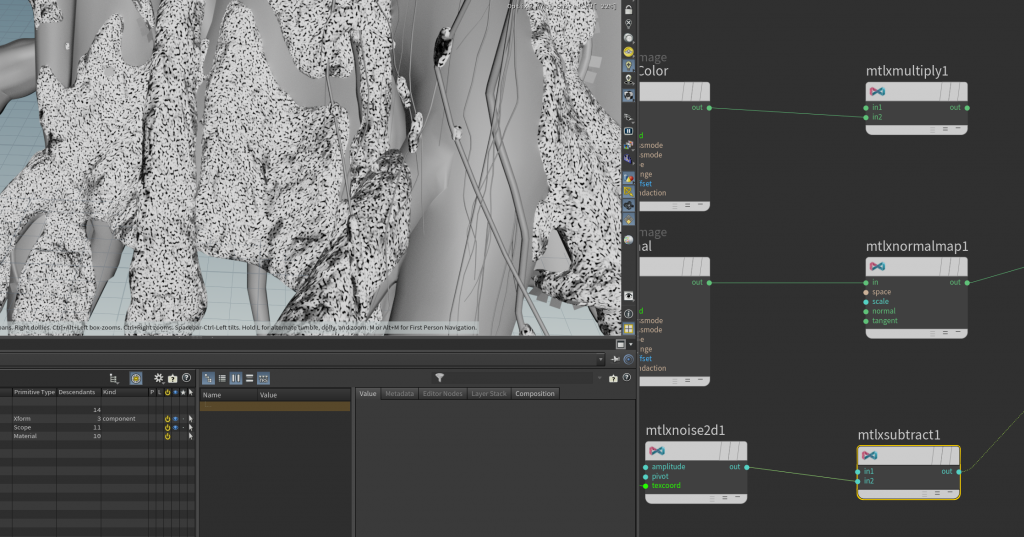This screenshot has height=537, width=1024.
Task: Switch to the Composition tab
Action: (x=534, y=394)
